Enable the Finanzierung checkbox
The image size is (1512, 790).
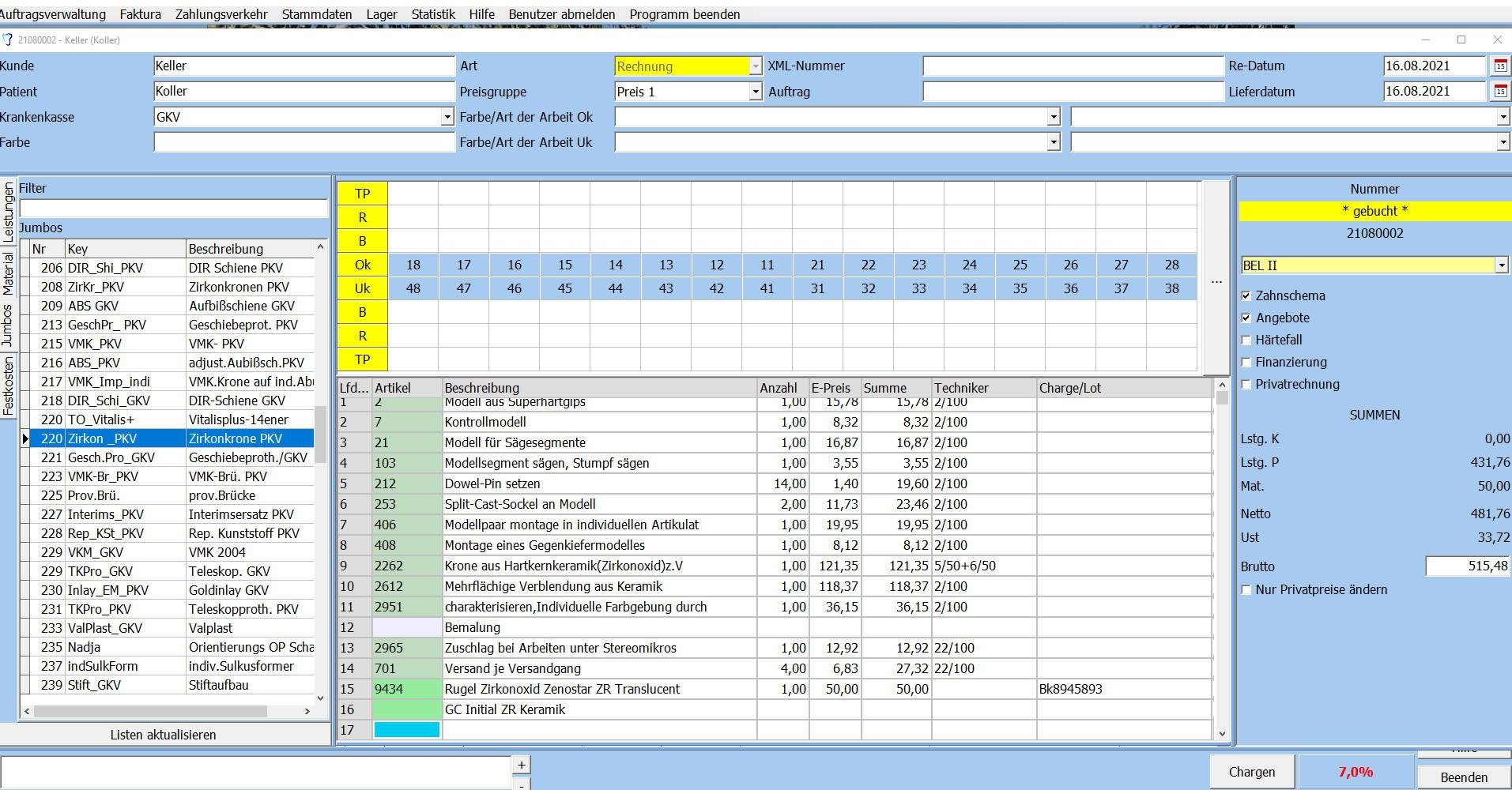pos(1246,363)
